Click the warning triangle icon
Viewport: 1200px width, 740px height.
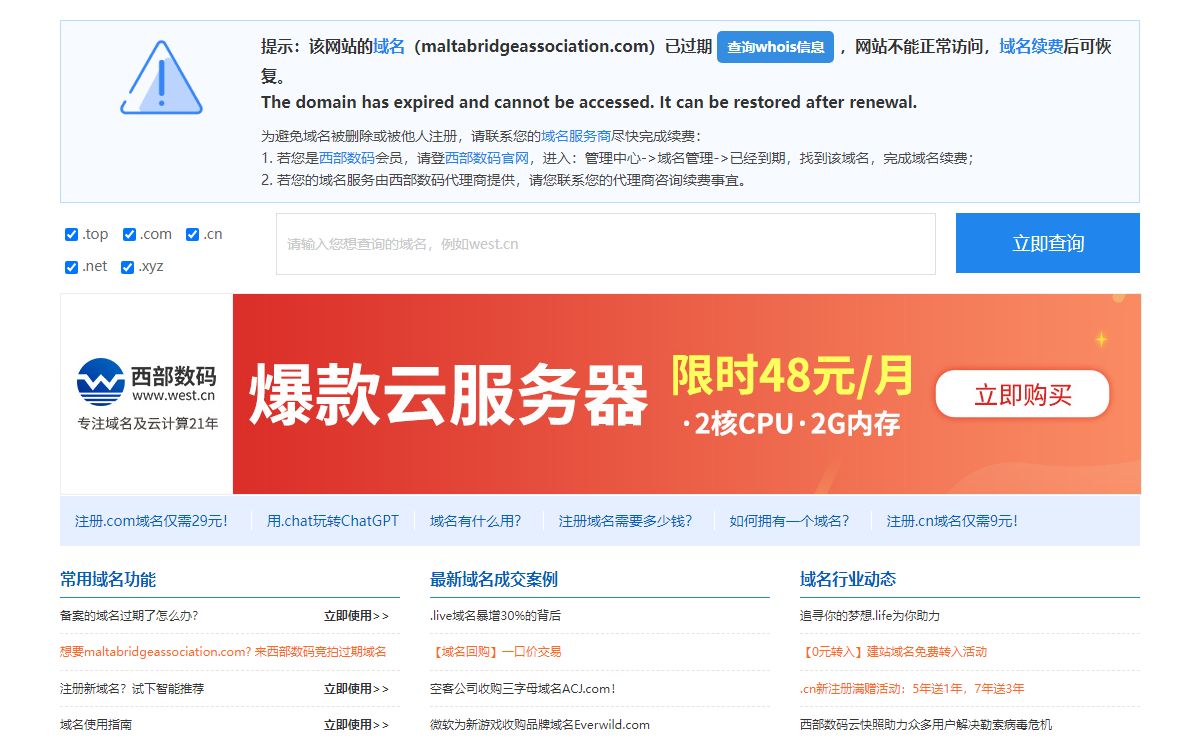click(161, 77)
